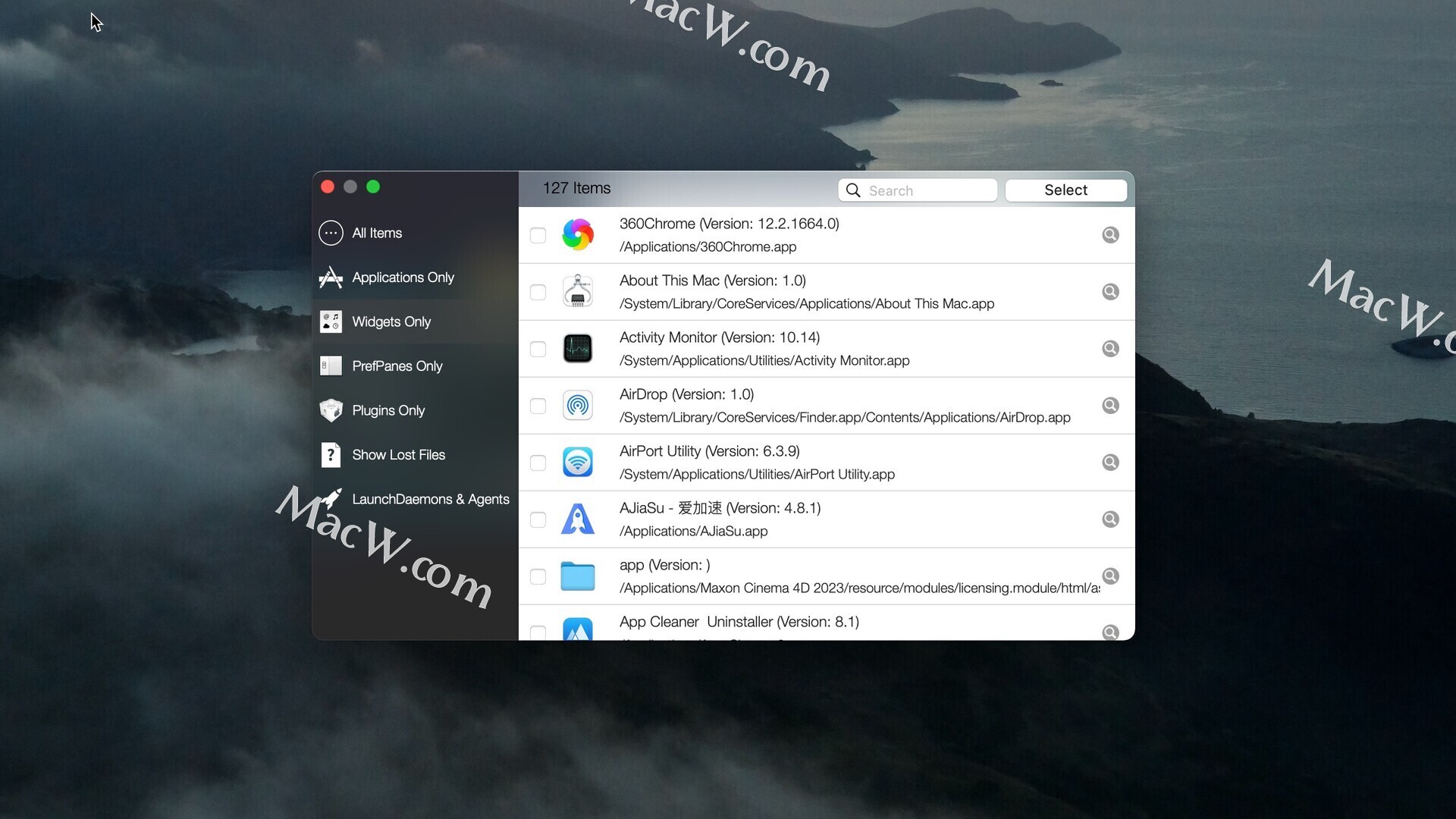Viewport: 1456px width, 819px height.
Task: Click the About This Mac.app path text
Action: tap(807, 303)
